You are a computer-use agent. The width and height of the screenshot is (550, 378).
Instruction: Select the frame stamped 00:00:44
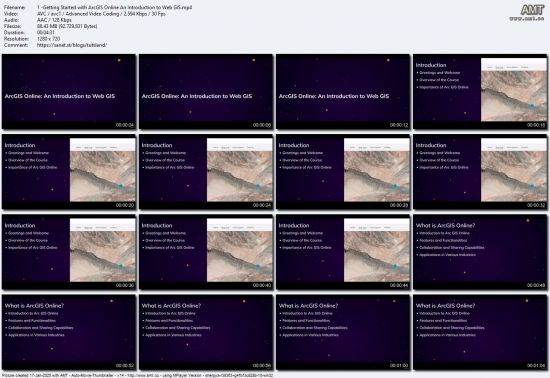(343, 252)
